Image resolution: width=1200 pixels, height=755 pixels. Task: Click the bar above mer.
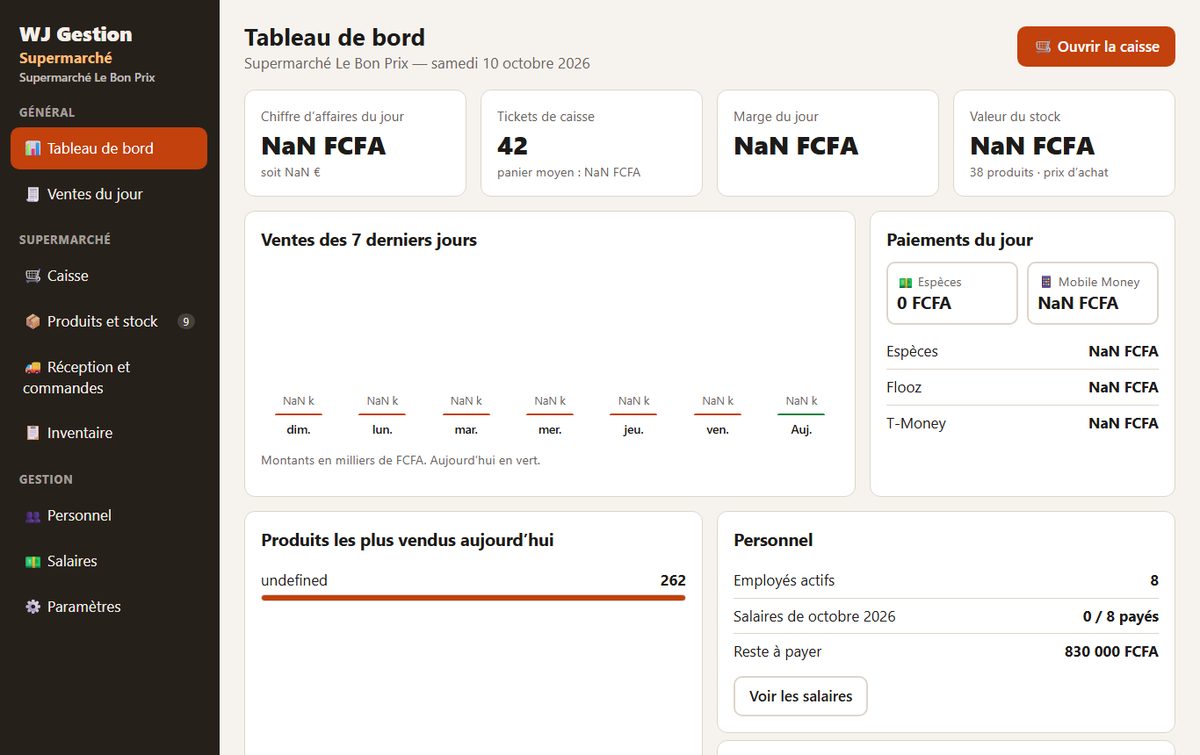coord(550,413)
